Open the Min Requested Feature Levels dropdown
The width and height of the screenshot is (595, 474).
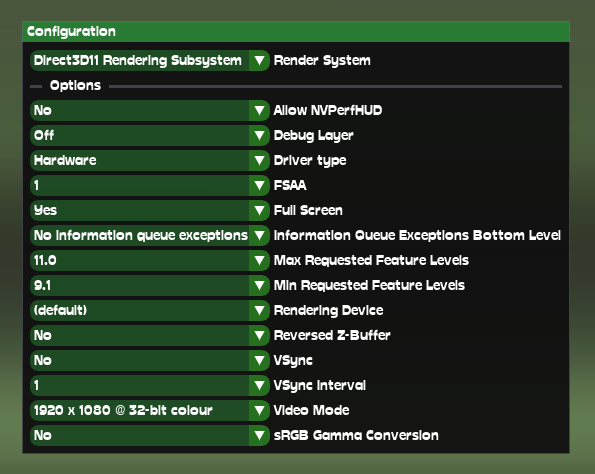coord(150,285)
